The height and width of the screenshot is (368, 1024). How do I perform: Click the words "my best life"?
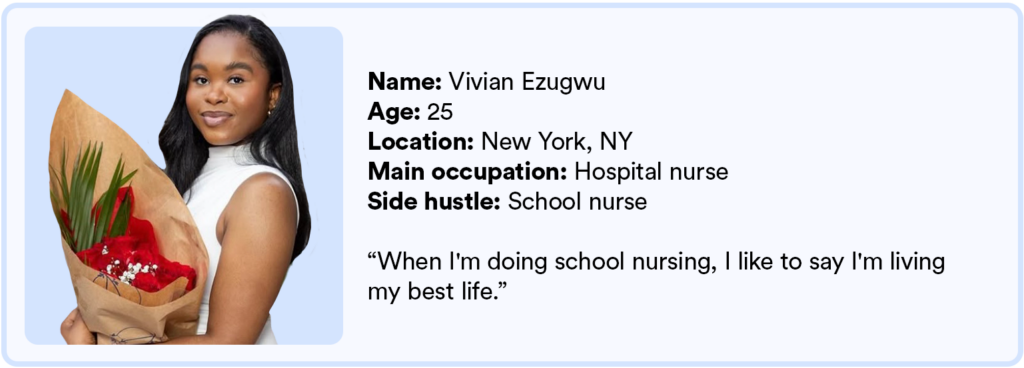[429, 292]
